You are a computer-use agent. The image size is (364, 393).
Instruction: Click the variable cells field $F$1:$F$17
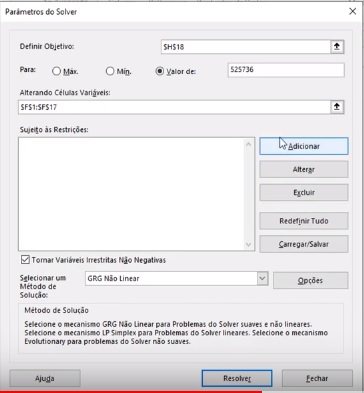[174, 107]
